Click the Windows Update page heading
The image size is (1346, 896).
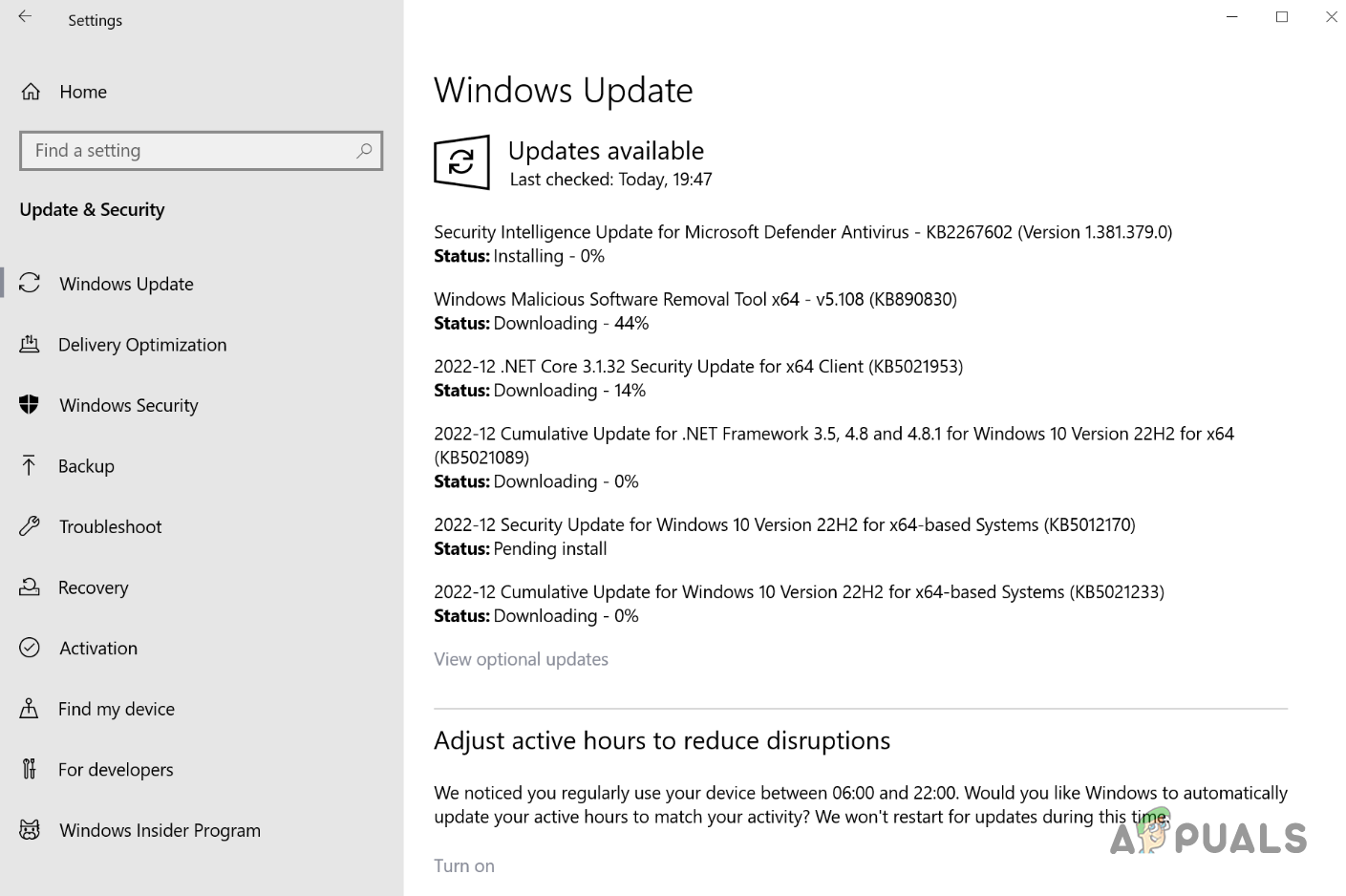(x=563, y=91)
